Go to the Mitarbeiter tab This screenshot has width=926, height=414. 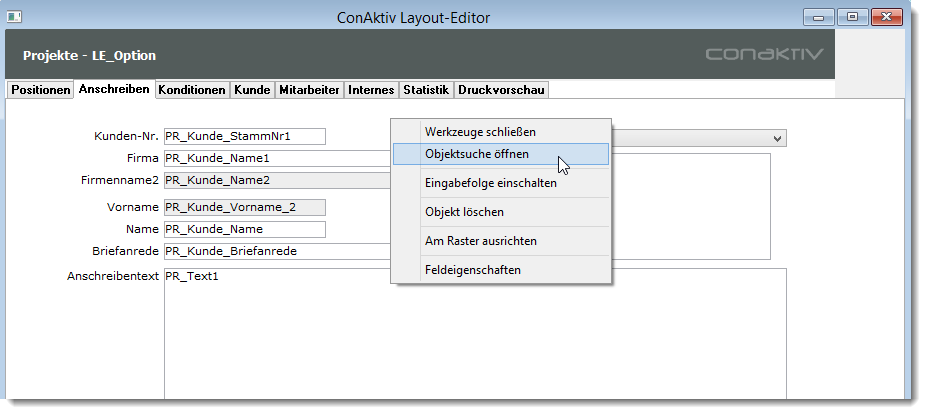tap(308, 90)
